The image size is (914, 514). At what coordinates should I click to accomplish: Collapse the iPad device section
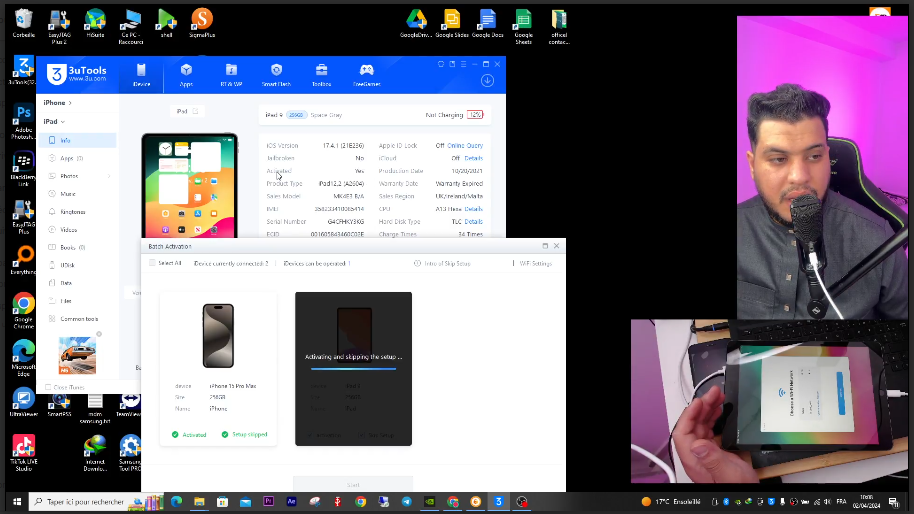coord(54,121)
